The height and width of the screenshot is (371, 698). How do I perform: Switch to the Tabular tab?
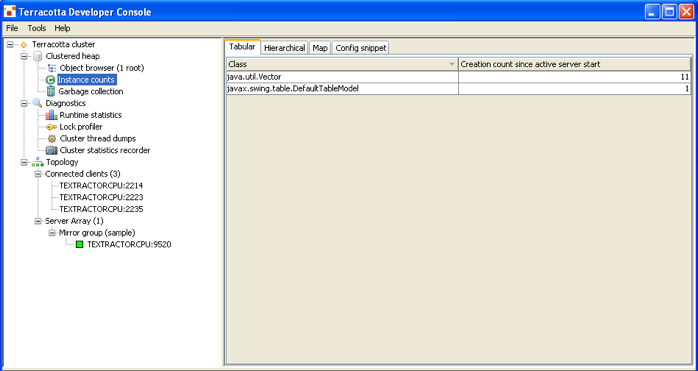point(242,47)
